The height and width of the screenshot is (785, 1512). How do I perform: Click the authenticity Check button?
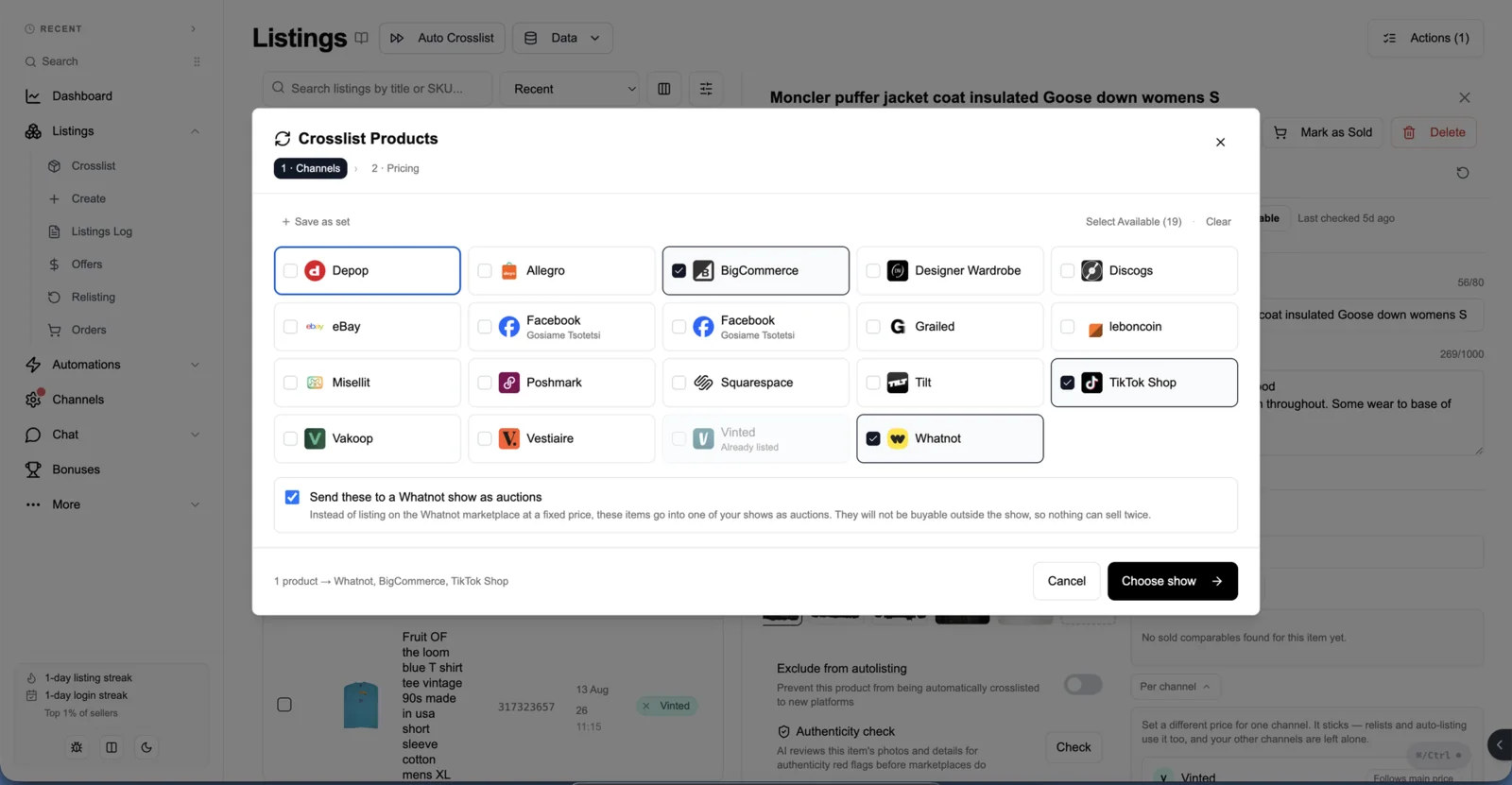pos(1074,747)
